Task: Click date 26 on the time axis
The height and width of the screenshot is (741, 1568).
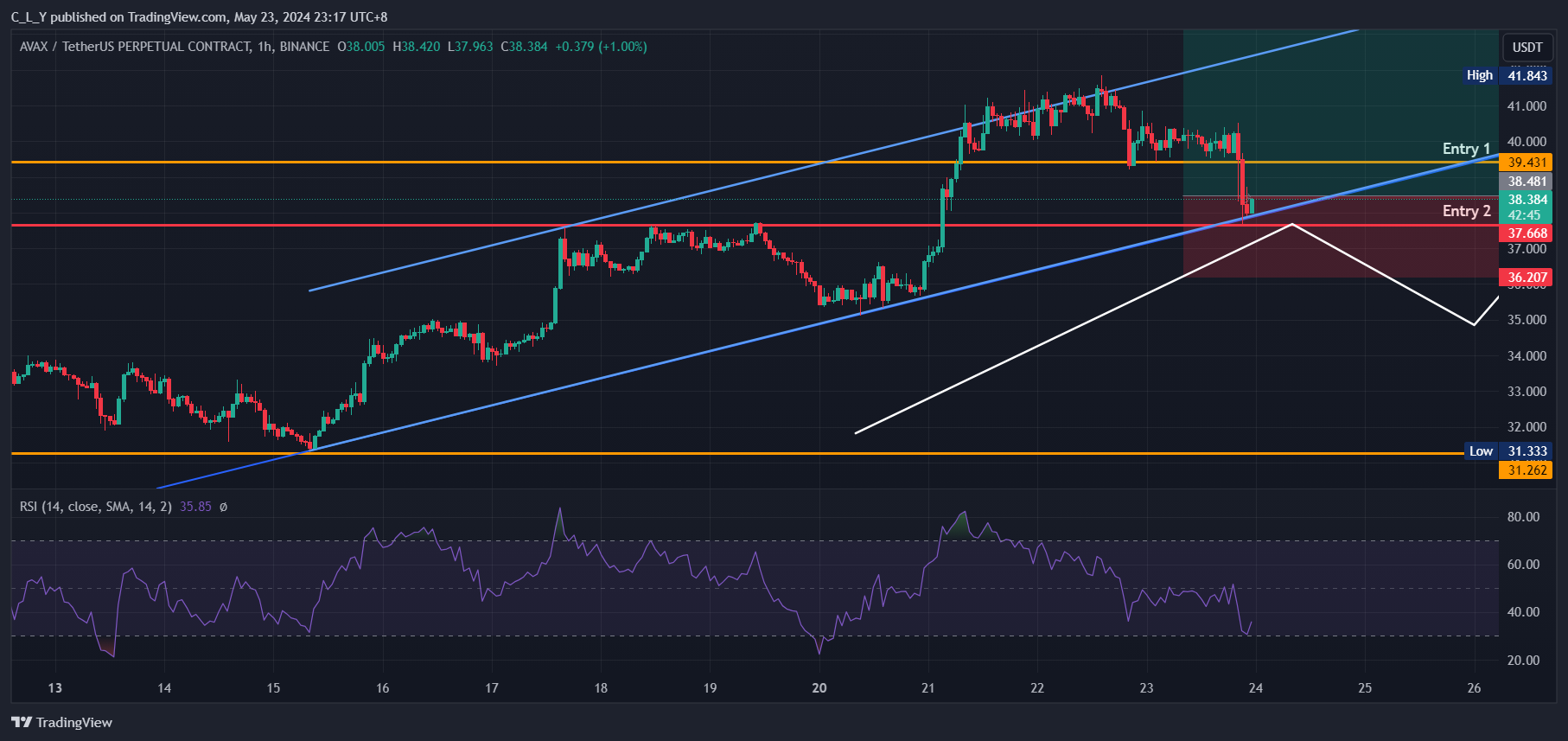Action: coord(1475,688)
